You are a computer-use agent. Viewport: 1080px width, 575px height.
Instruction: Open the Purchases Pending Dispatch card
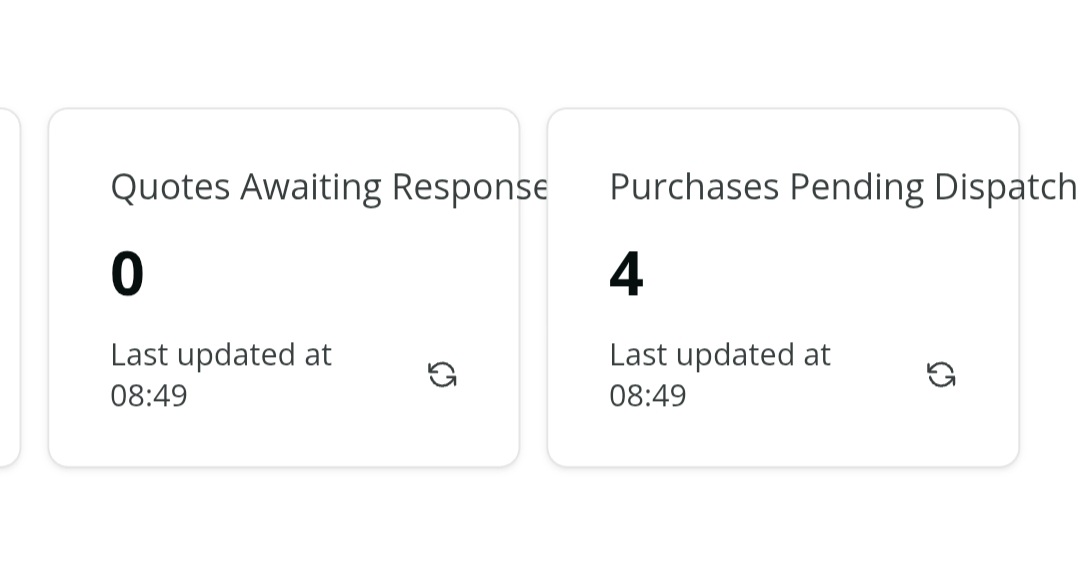tap(782, 440)
